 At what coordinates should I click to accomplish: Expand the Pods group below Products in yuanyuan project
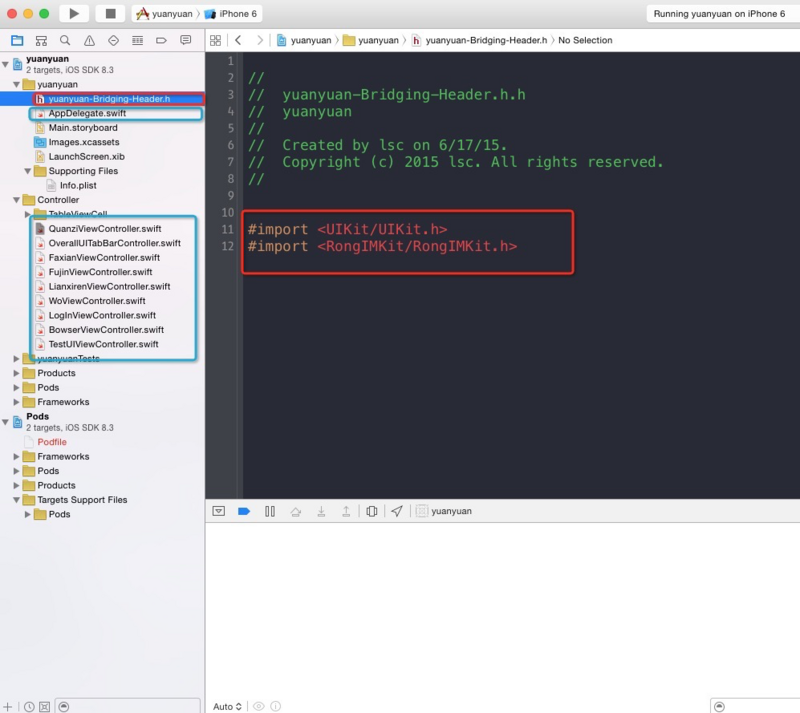pos(16,387)
